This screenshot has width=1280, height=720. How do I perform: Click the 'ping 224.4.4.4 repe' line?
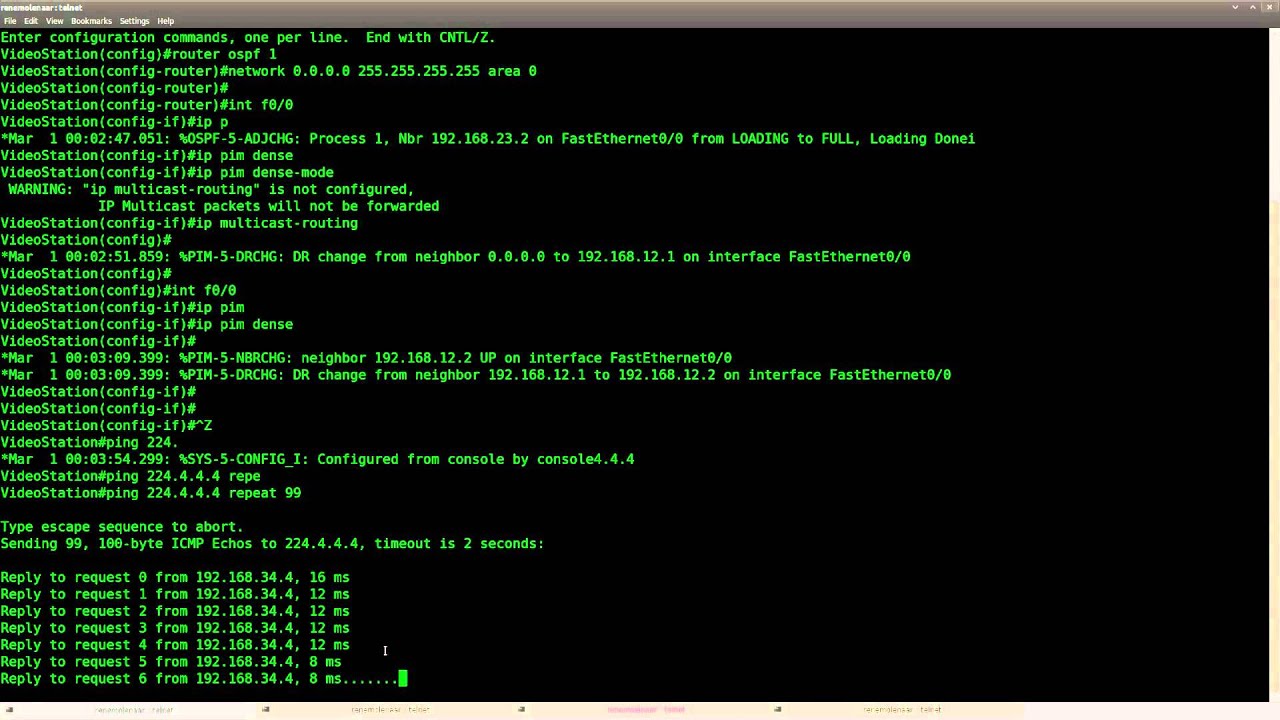point(130,476)
